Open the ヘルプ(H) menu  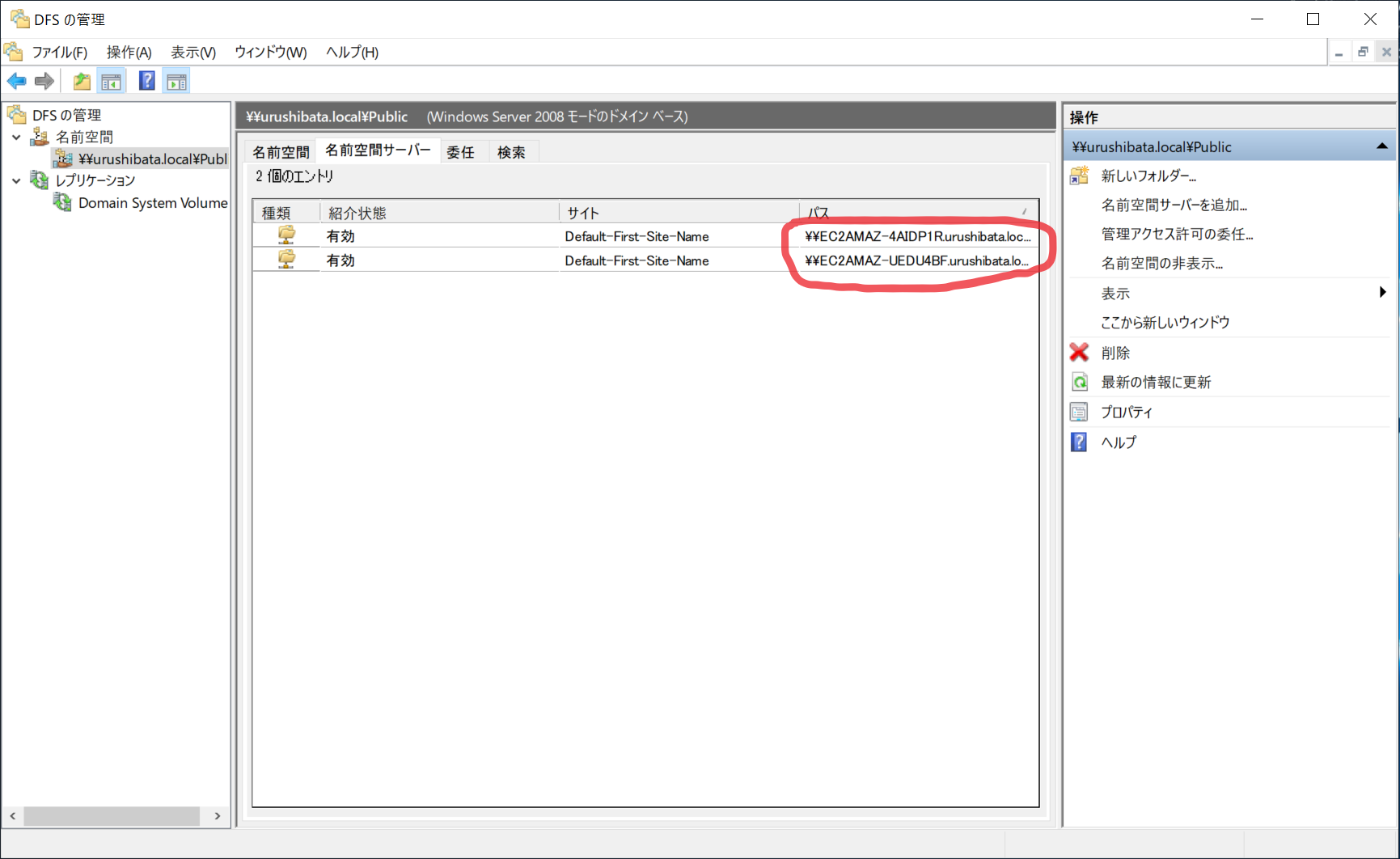click(x=353, y=53)
